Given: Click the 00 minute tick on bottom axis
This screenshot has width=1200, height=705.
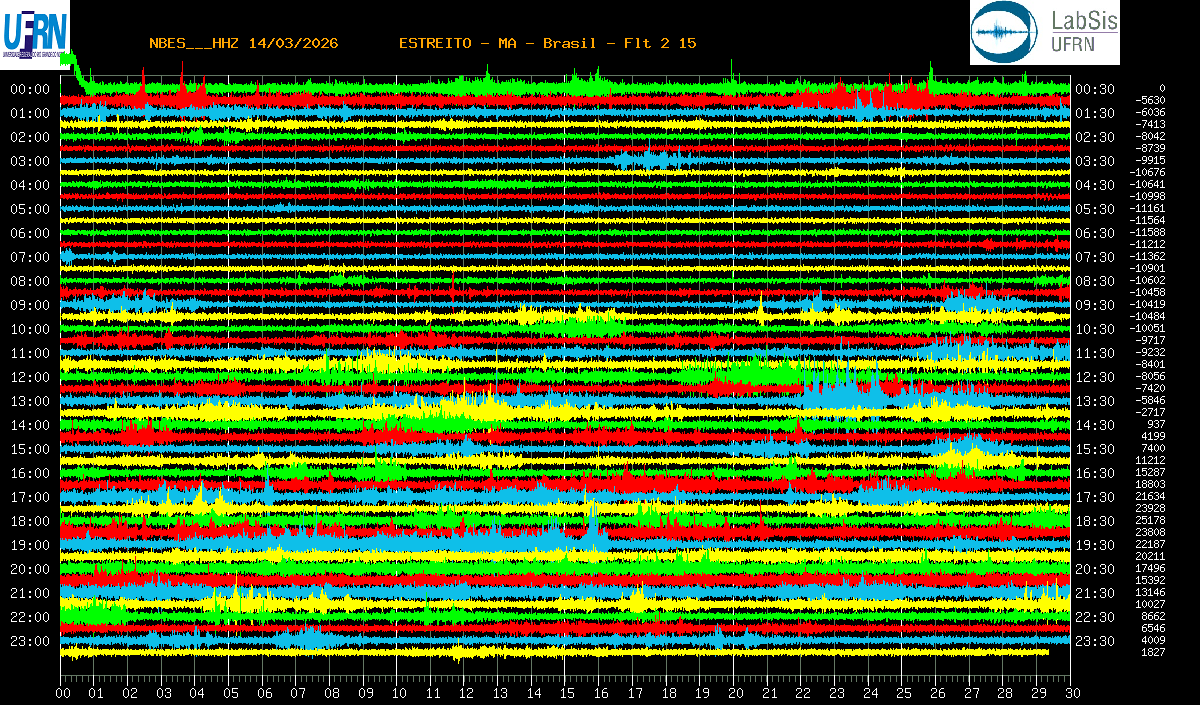Looking at the screenshot, I should click(x=63, y=693).
